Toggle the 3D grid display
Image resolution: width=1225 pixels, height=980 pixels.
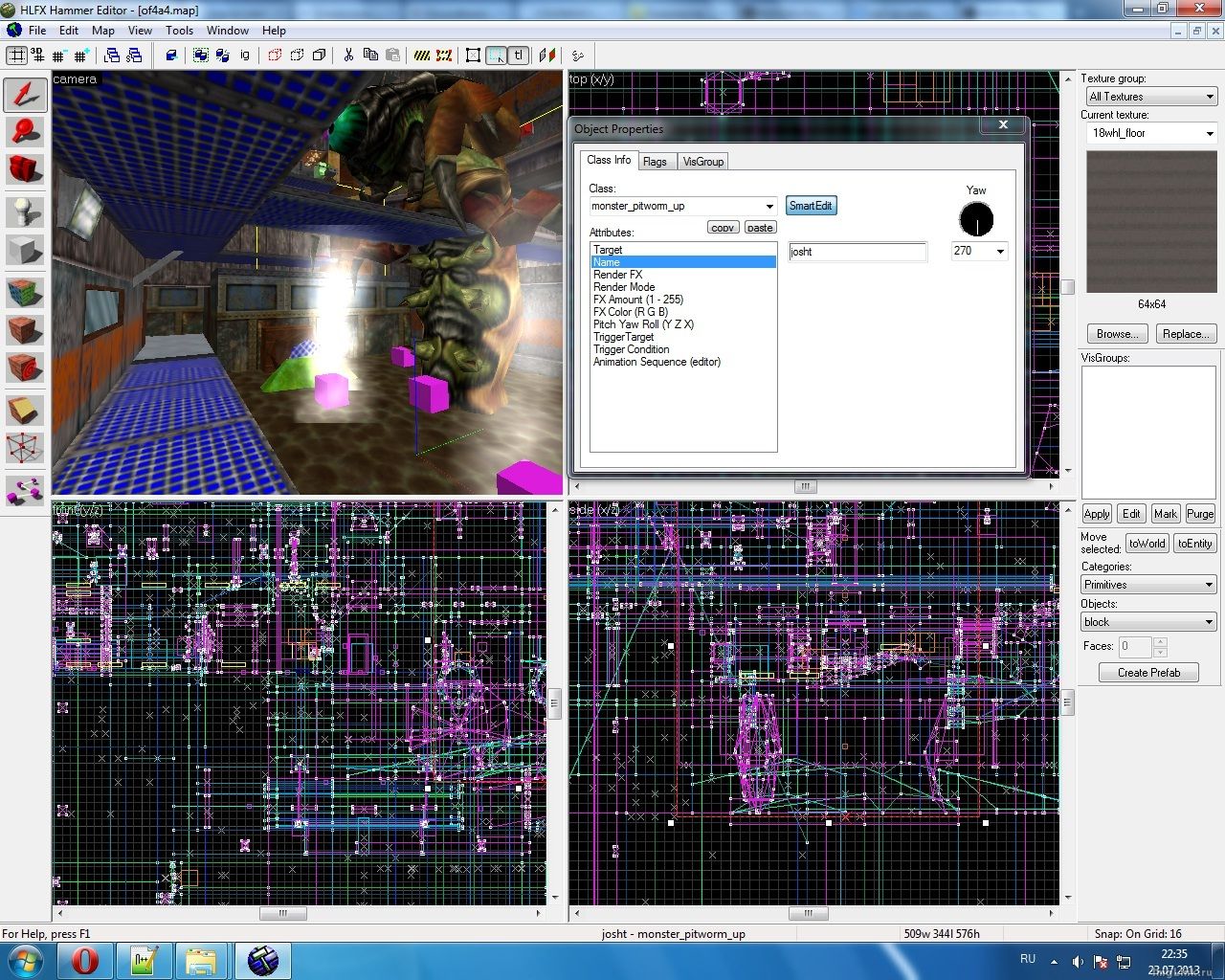(37, 56)
